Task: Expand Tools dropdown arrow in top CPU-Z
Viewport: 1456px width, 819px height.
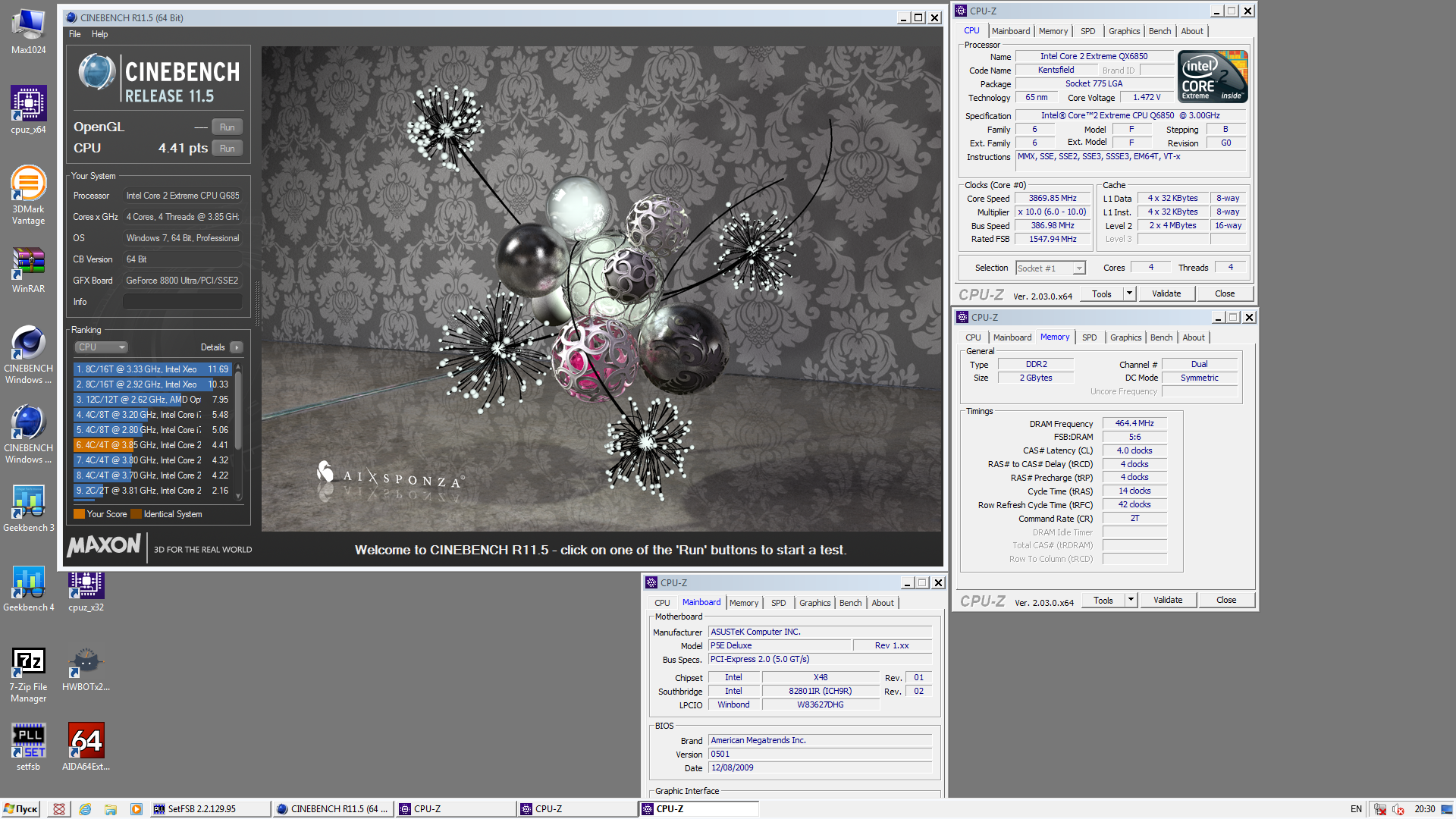Action: [1129, 293]
